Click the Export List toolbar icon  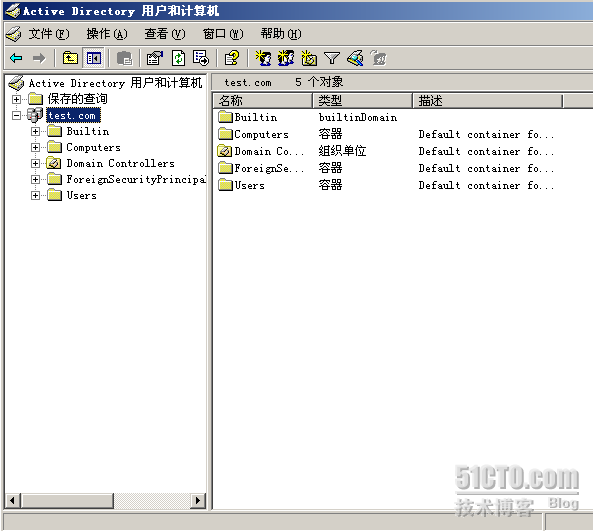pos(200,58)
